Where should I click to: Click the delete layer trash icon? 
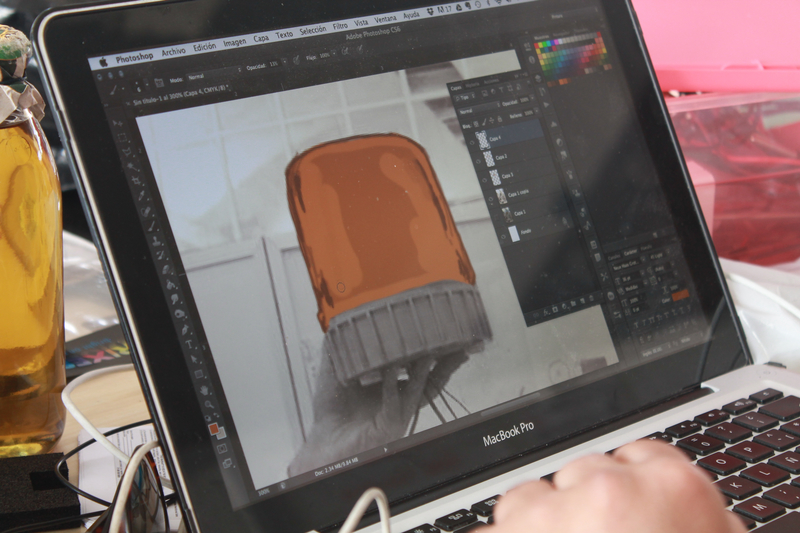pos(591,298)
